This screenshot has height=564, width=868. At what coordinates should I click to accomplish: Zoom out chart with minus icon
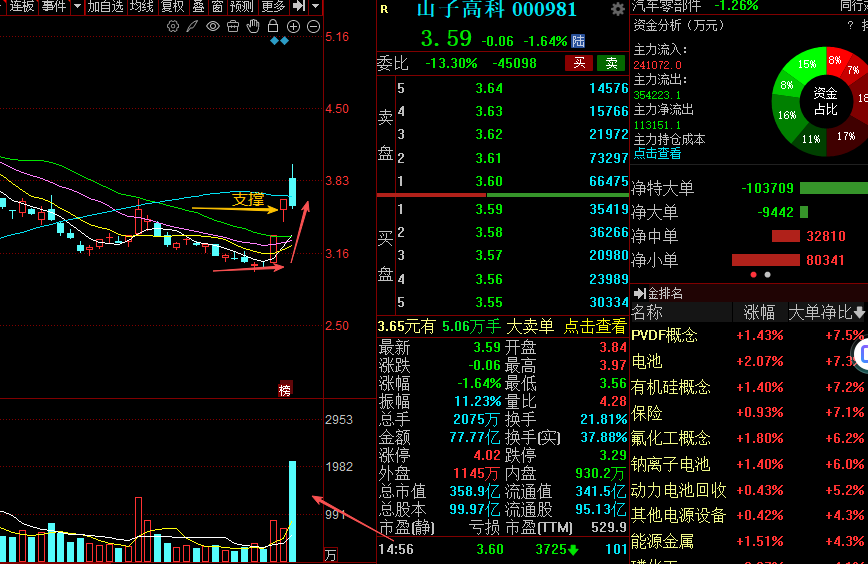coord(313,26)
